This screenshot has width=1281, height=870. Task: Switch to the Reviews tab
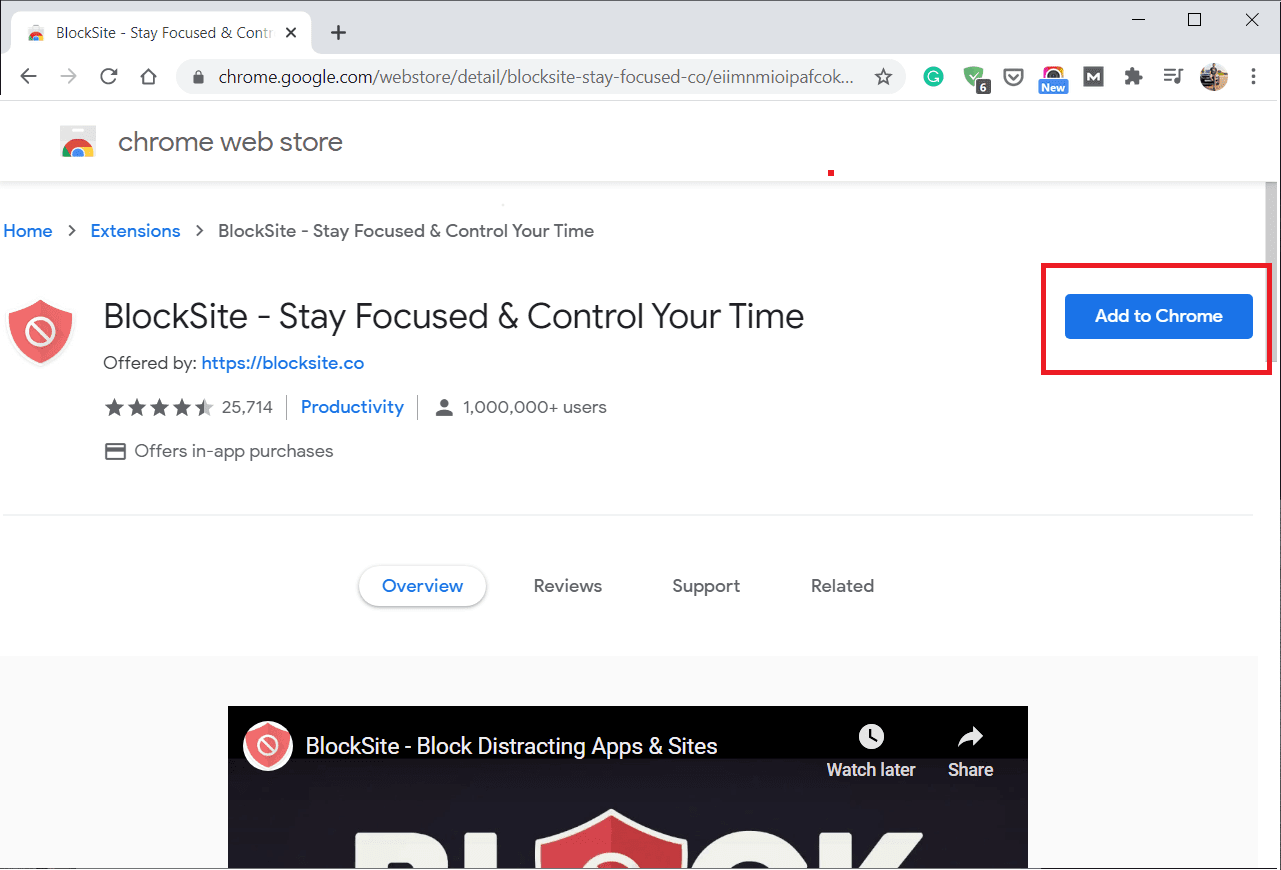(x=568, y=586)
